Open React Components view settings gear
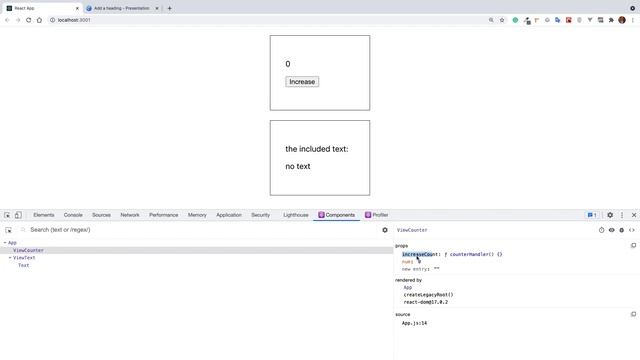The height and width of the screenshot is (360, 640). 384,230
